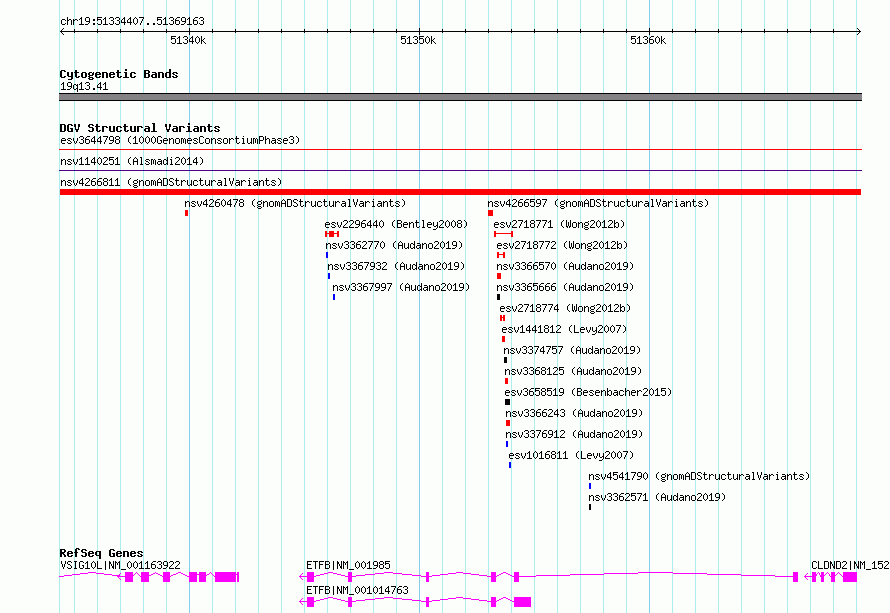Select the esv2718774 Wong2012b variant label
Image resolution: width=890 pixels, height=613 pixels.
click(x=565, y=308)
